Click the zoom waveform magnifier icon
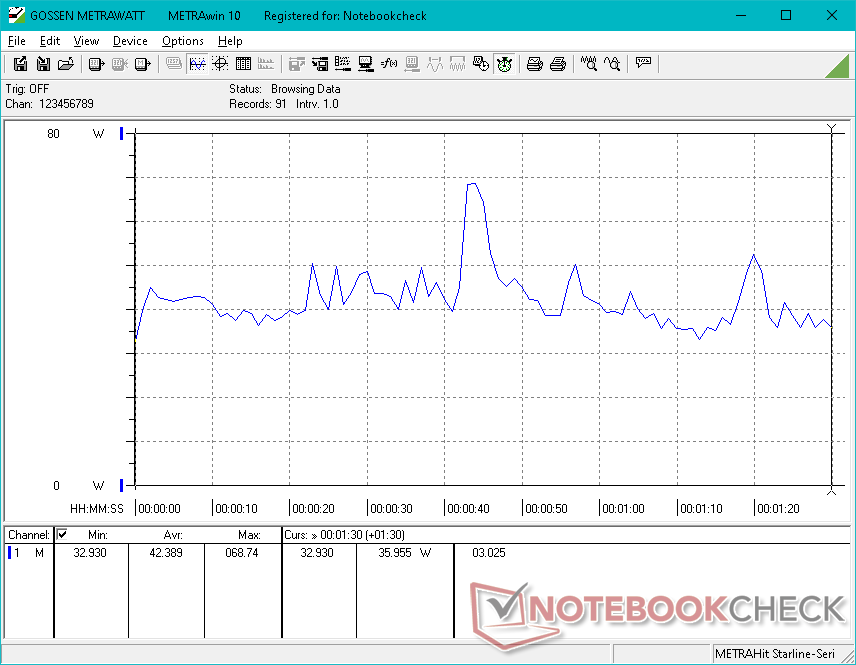The height and width of the screenshot is (665, 856). click(588, 64)
